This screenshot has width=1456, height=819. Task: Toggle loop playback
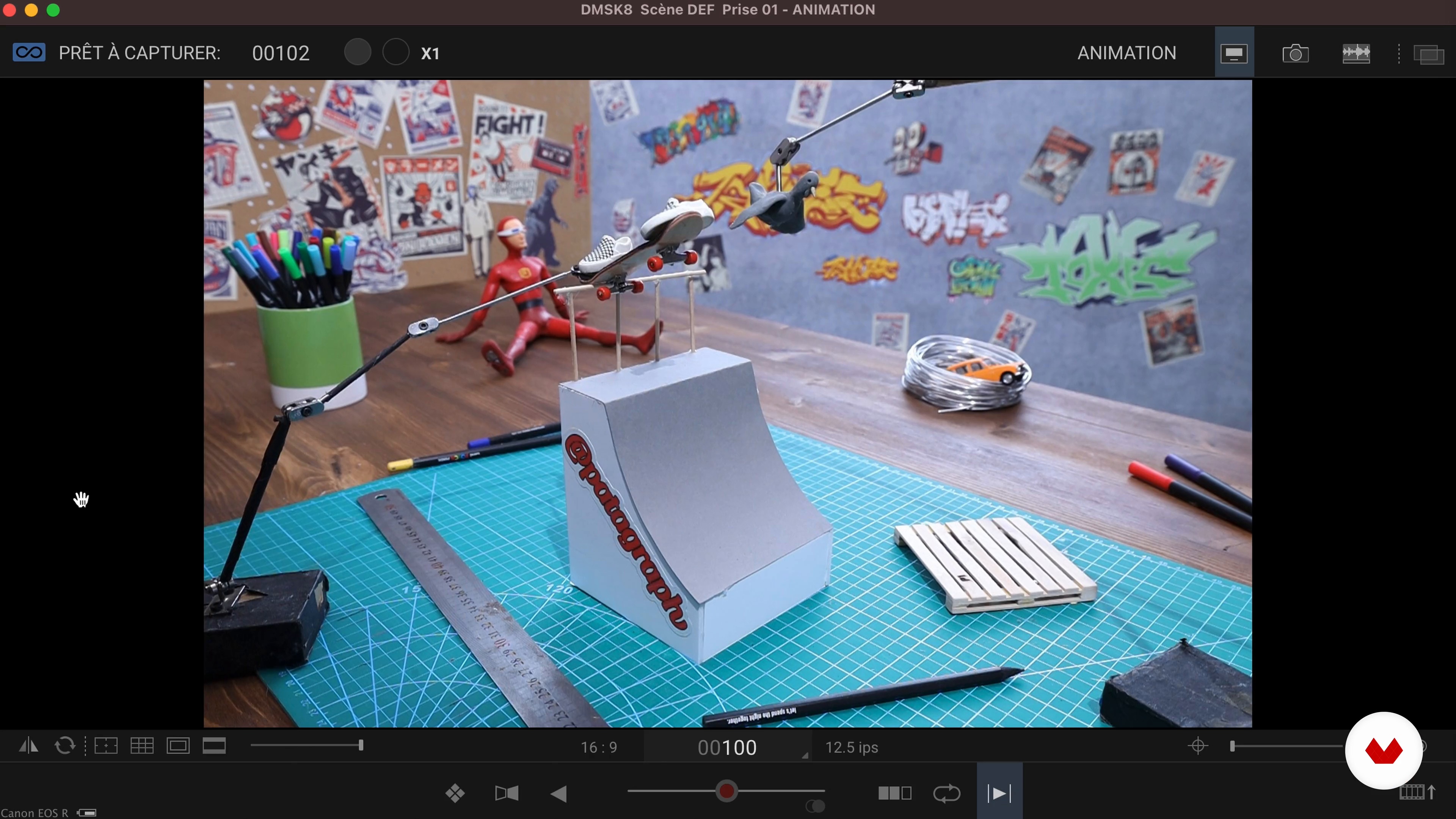(947, 794)
